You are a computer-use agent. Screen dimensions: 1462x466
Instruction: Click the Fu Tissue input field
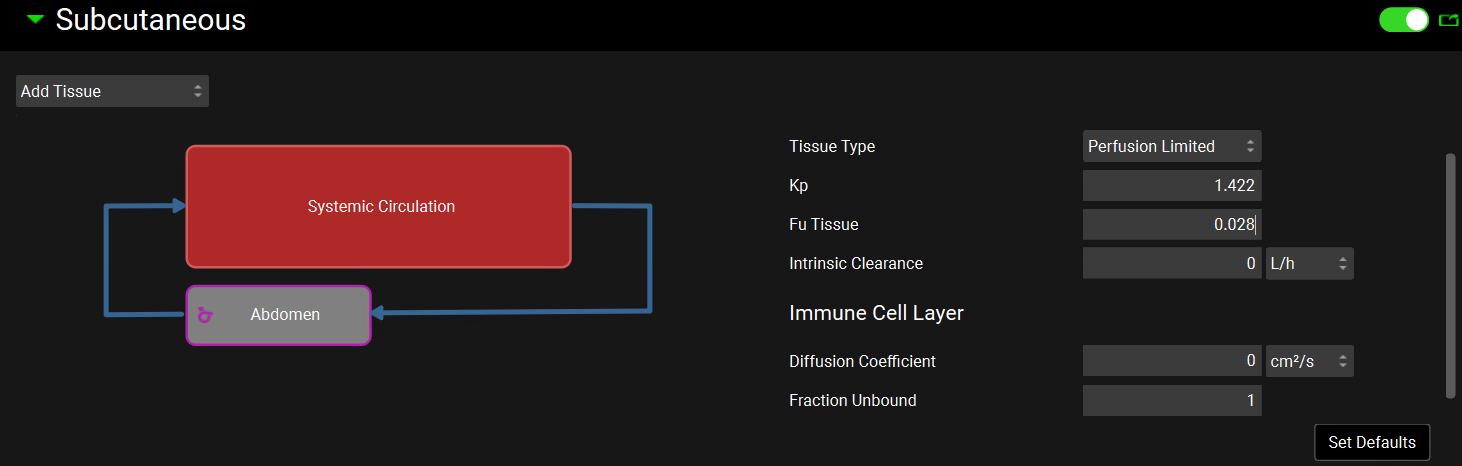coord(1171,225)
